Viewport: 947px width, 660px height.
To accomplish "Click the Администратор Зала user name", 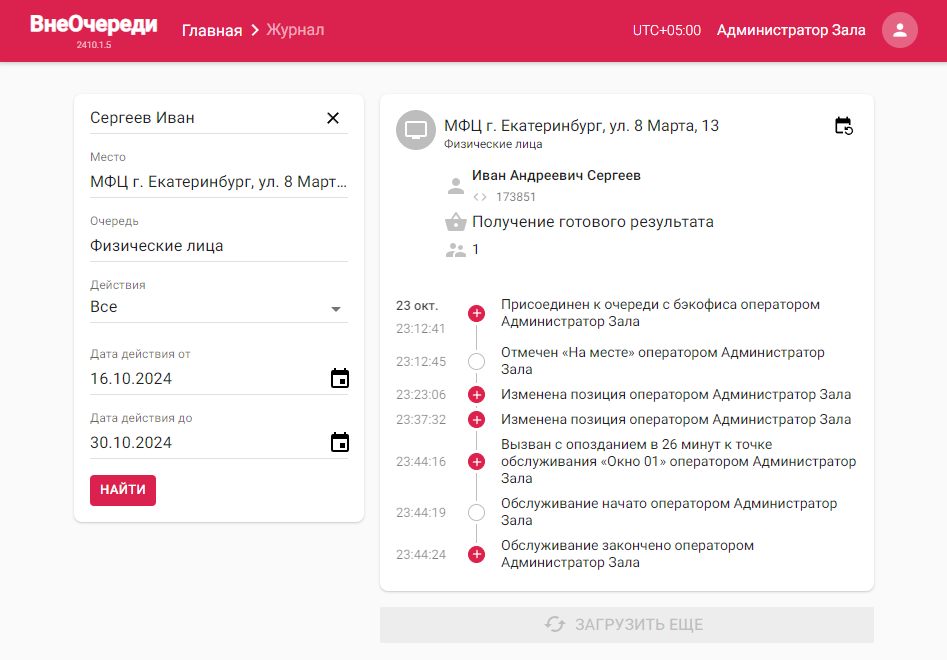I will (x=791, y=30).
